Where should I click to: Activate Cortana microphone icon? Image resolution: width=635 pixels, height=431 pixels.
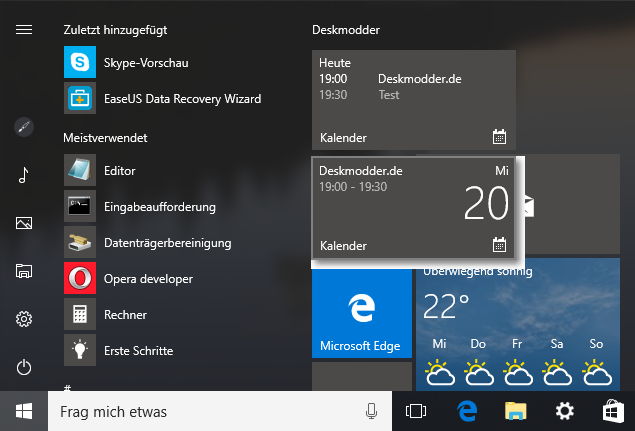[x=371, y=411]
